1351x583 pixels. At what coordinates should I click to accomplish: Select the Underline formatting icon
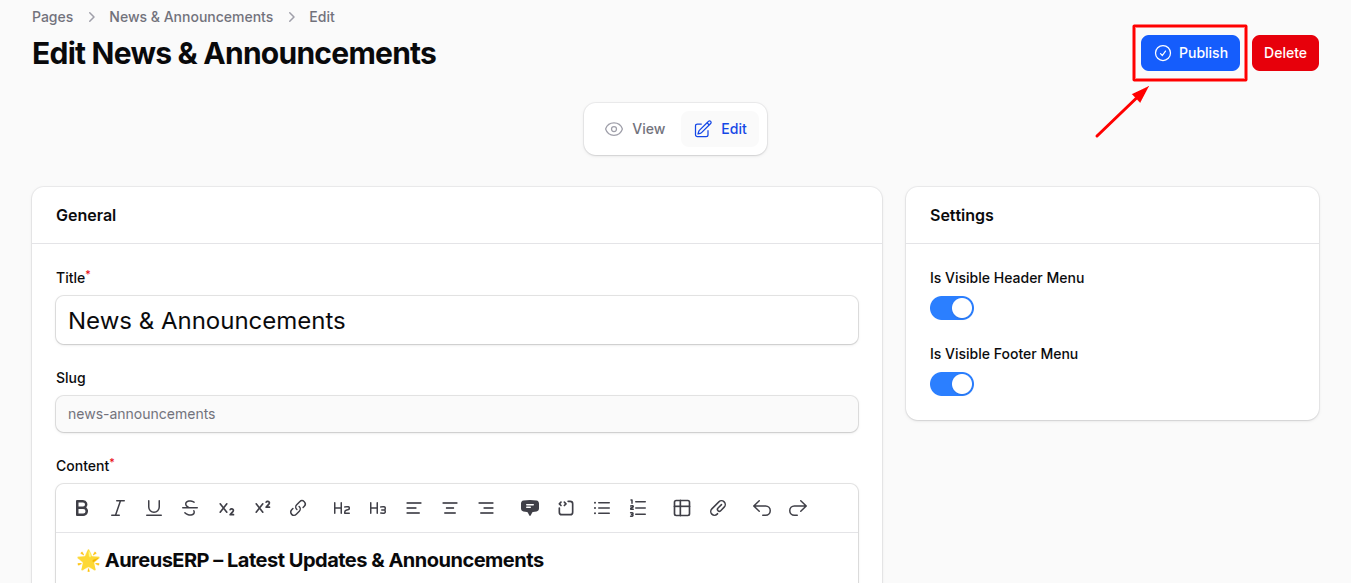[153, 508]
